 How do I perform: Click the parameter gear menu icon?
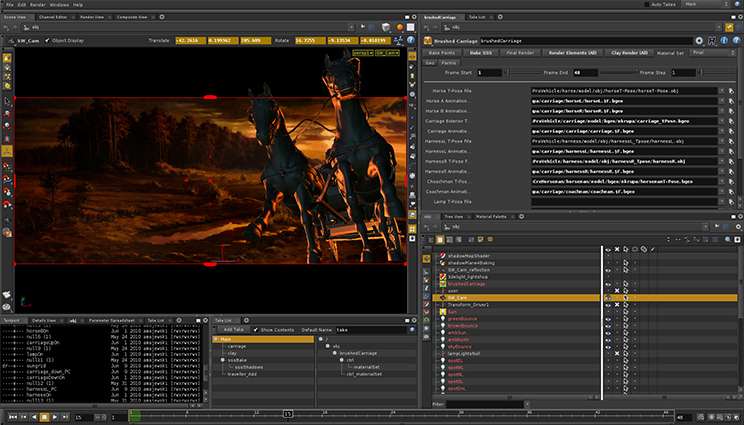[699, 41]
